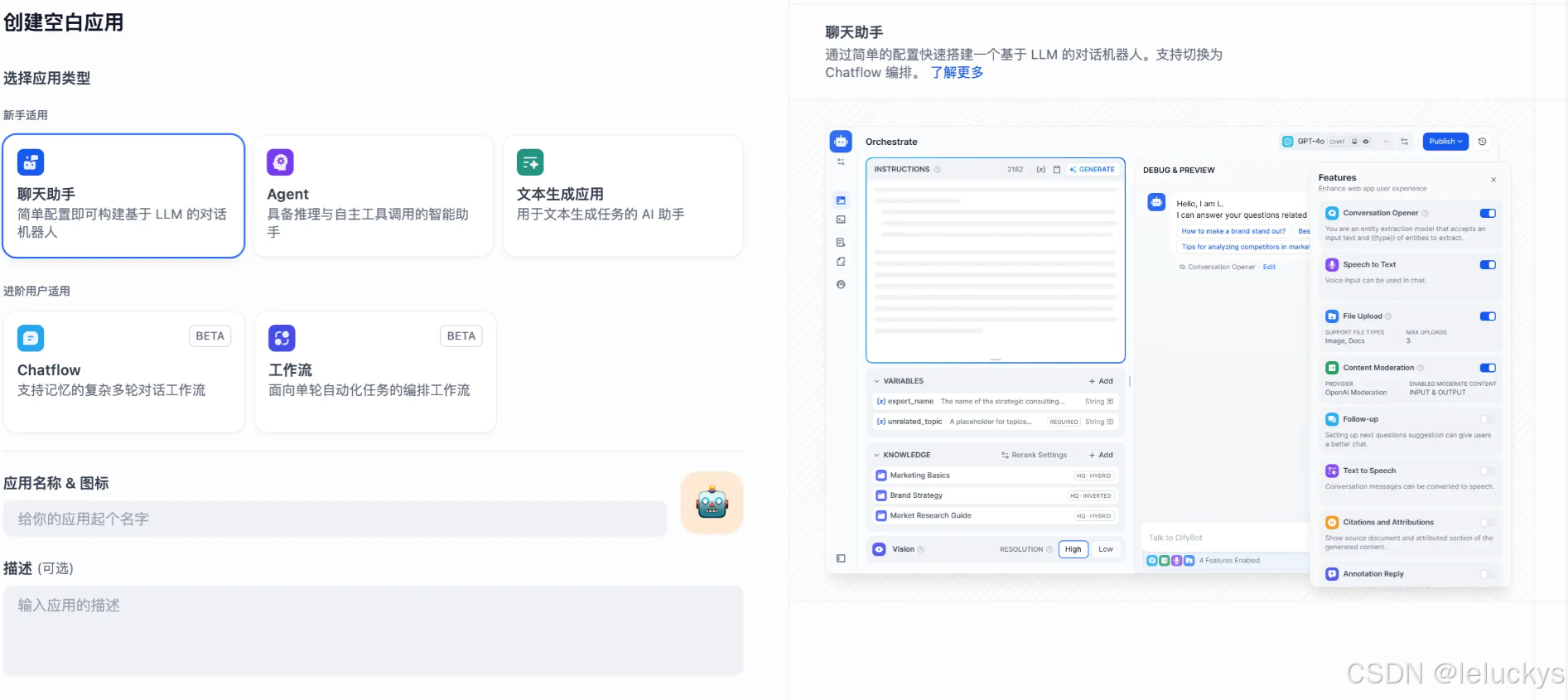This screenshot has width=1568, height=700.
Task: Open unrelated_topic String type selector
Action: 1099,422
